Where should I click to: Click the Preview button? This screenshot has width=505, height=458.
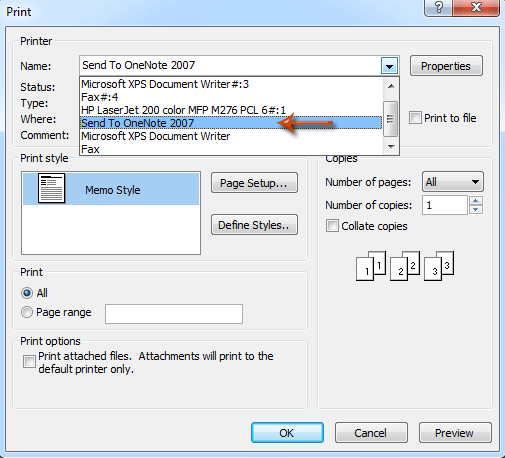(455, 433)
